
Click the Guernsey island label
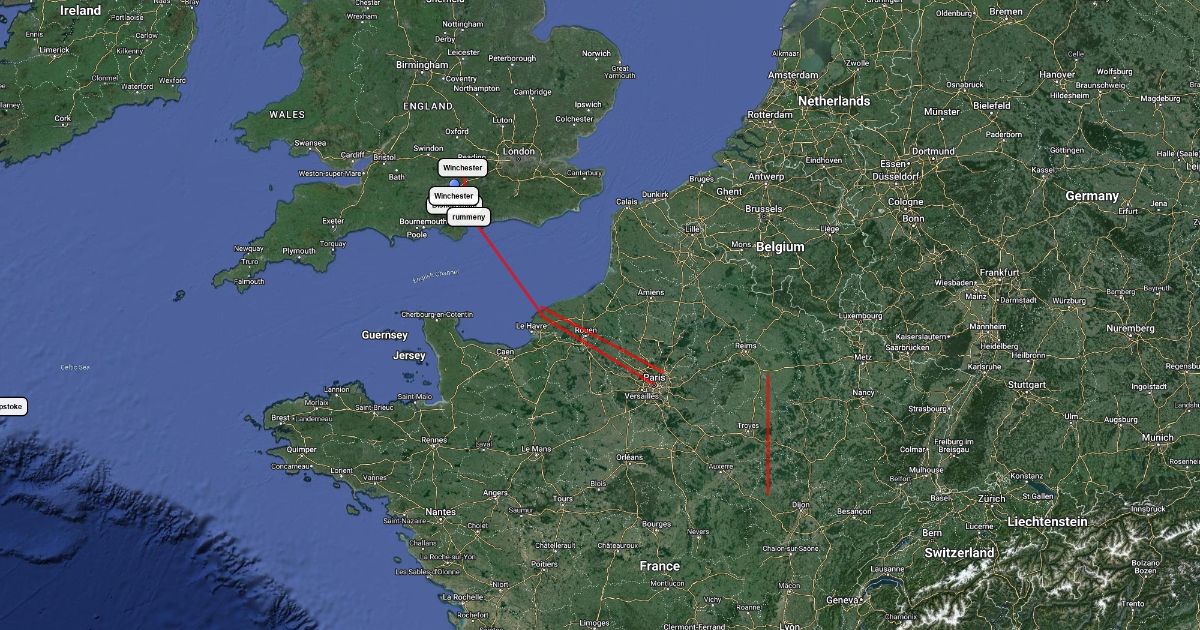[x=385, y=335]
